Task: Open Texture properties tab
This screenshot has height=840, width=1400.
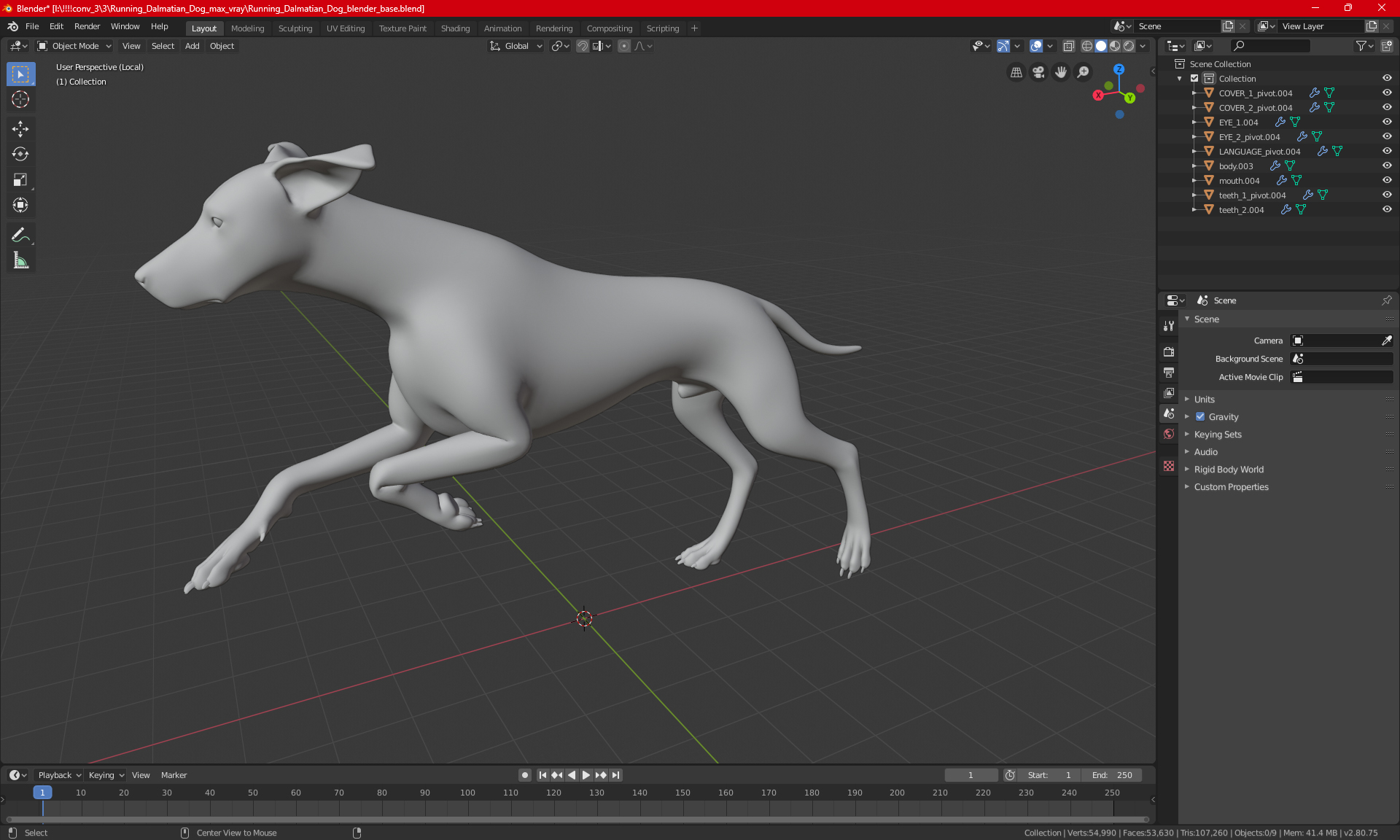Action: [x=1169, y=466]
